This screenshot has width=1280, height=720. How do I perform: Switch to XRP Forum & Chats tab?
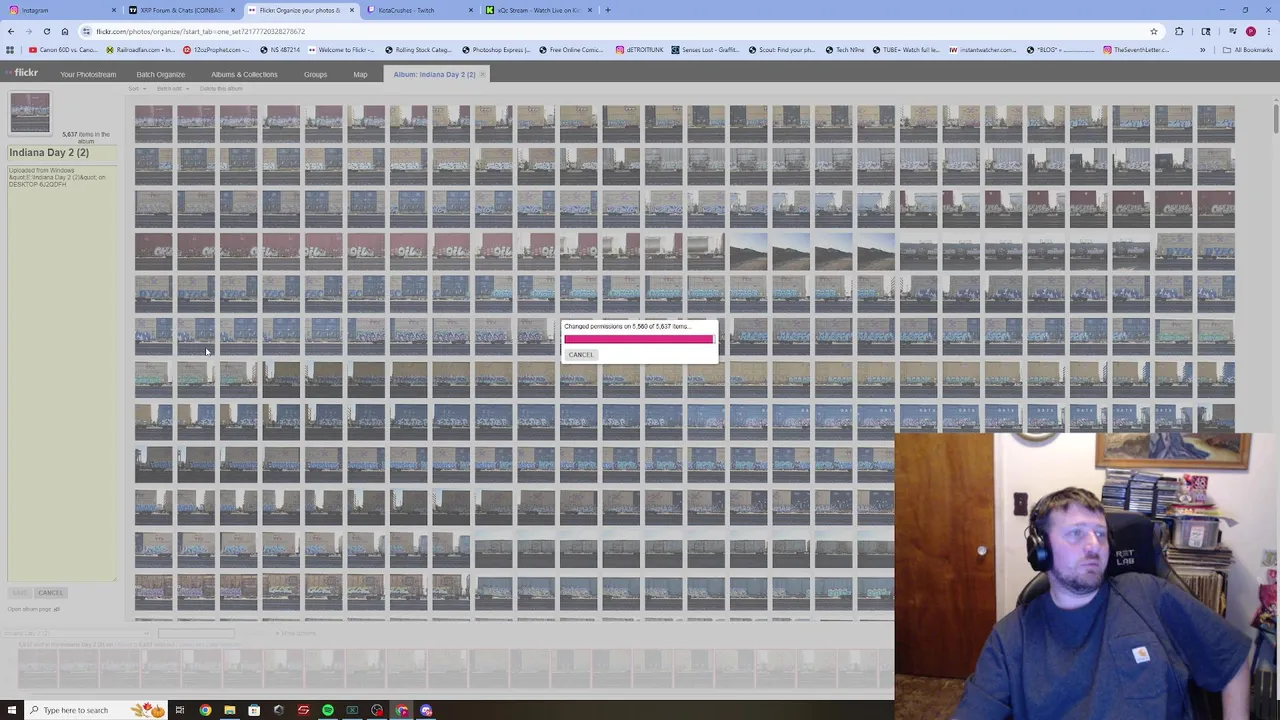pyautogui.click(x=181, y=10)
